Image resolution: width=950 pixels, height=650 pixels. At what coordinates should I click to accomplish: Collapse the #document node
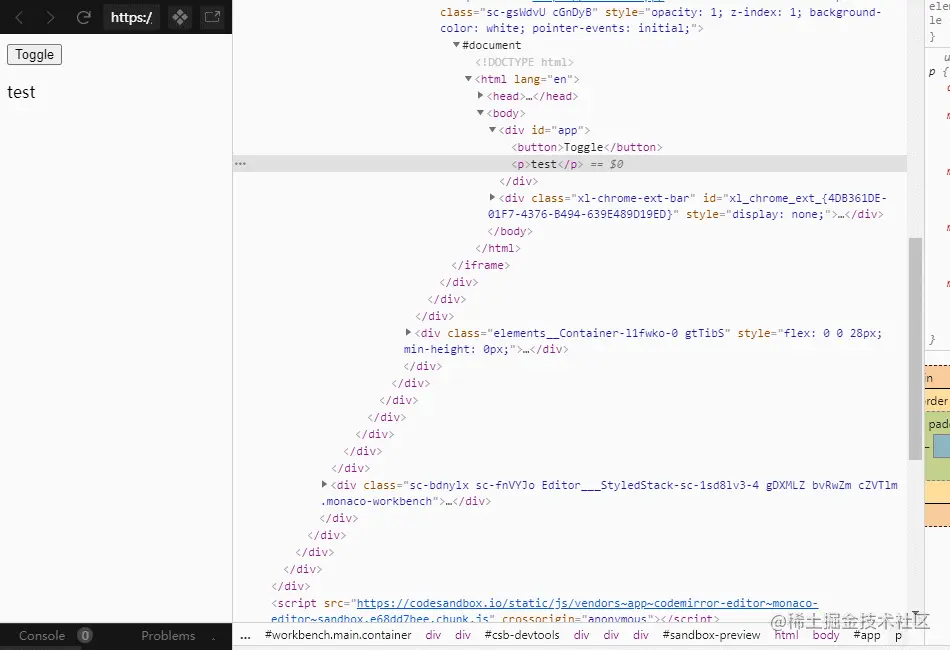tap(456, 45)
